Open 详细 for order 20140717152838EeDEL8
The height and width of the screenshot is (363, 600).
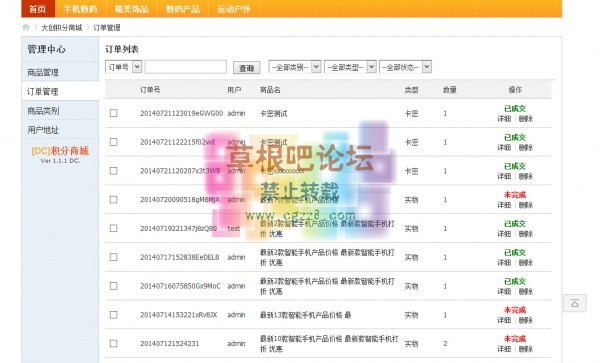point(504,262)
